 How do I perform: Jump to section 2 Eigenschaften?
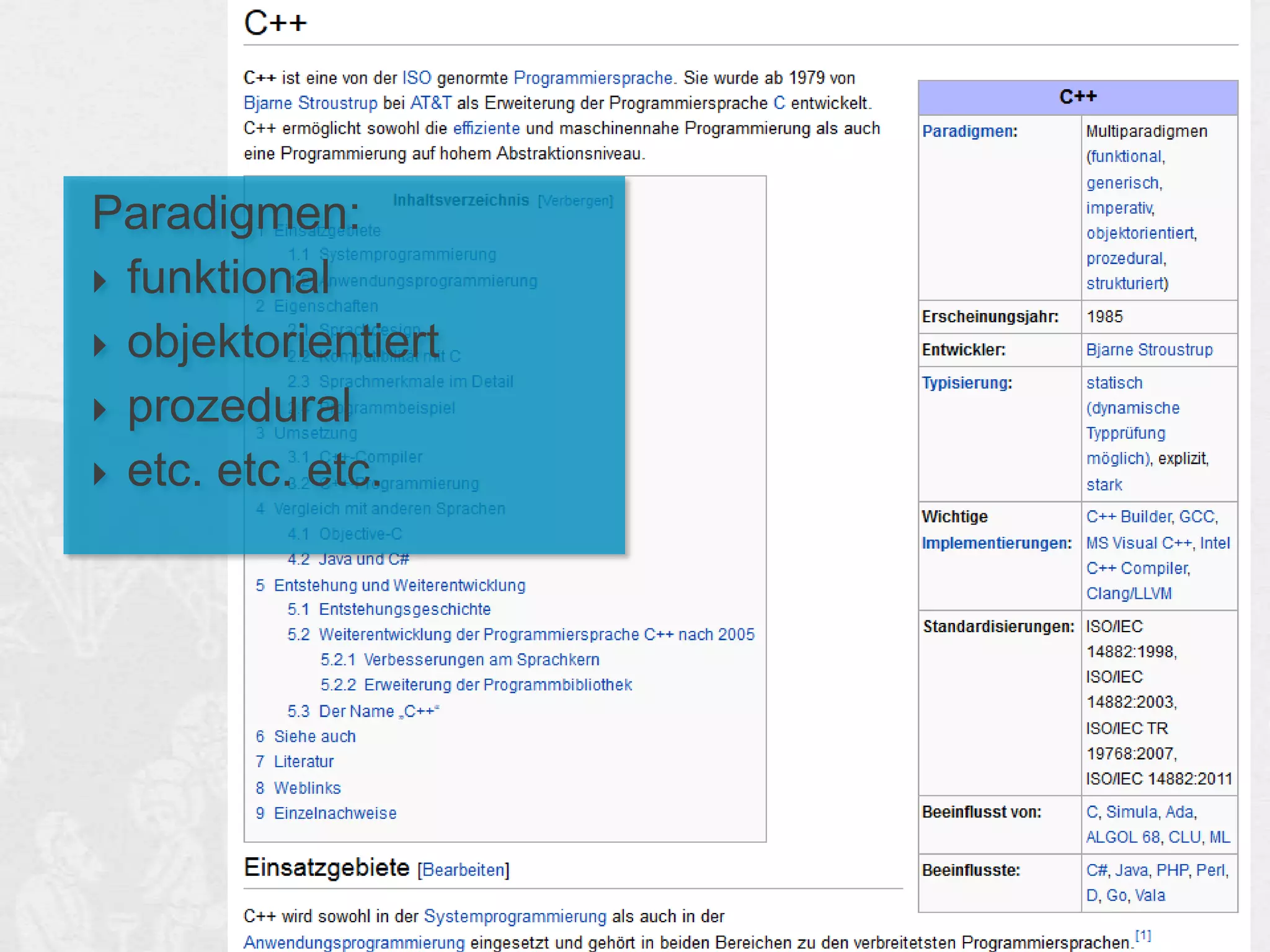click(x=317, y=306)
